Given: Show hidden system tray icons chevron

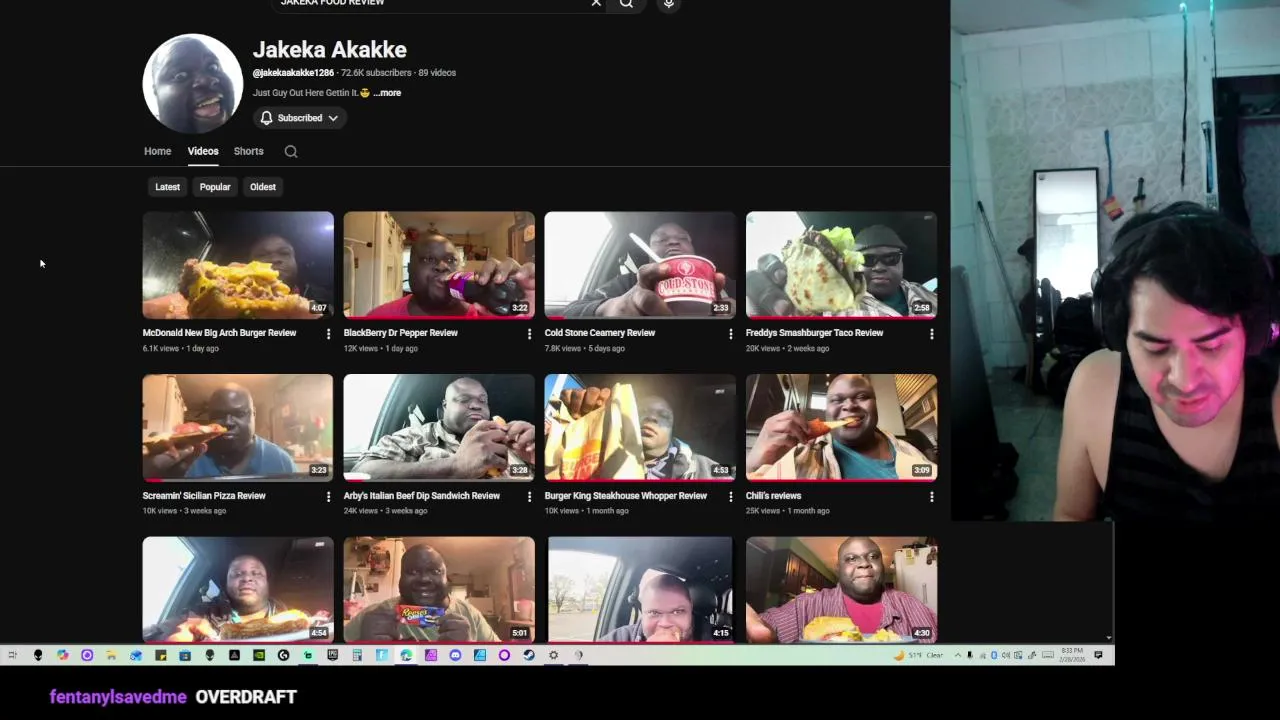Looking at the screenshot, I should [x=958, y=655].
